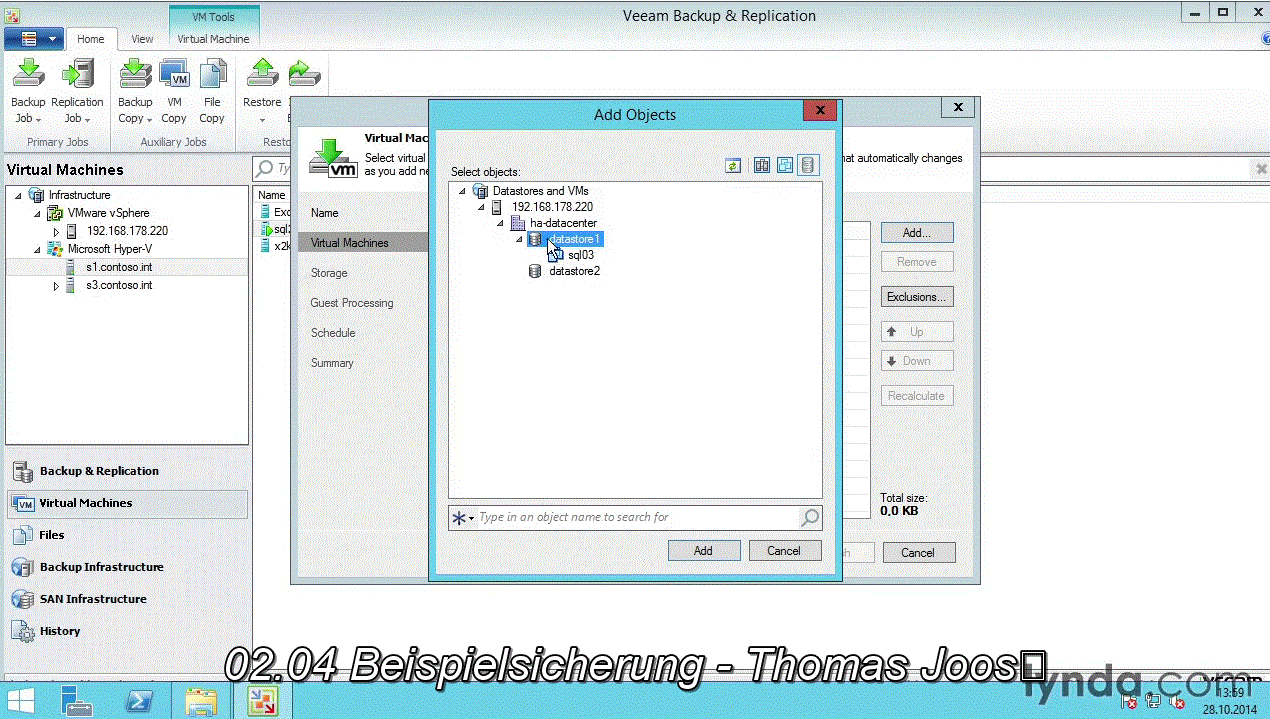This screenshot has width=1270, height=719.
Task: Click the Add... button in the wizard
Action: click(x=917, y=232)
